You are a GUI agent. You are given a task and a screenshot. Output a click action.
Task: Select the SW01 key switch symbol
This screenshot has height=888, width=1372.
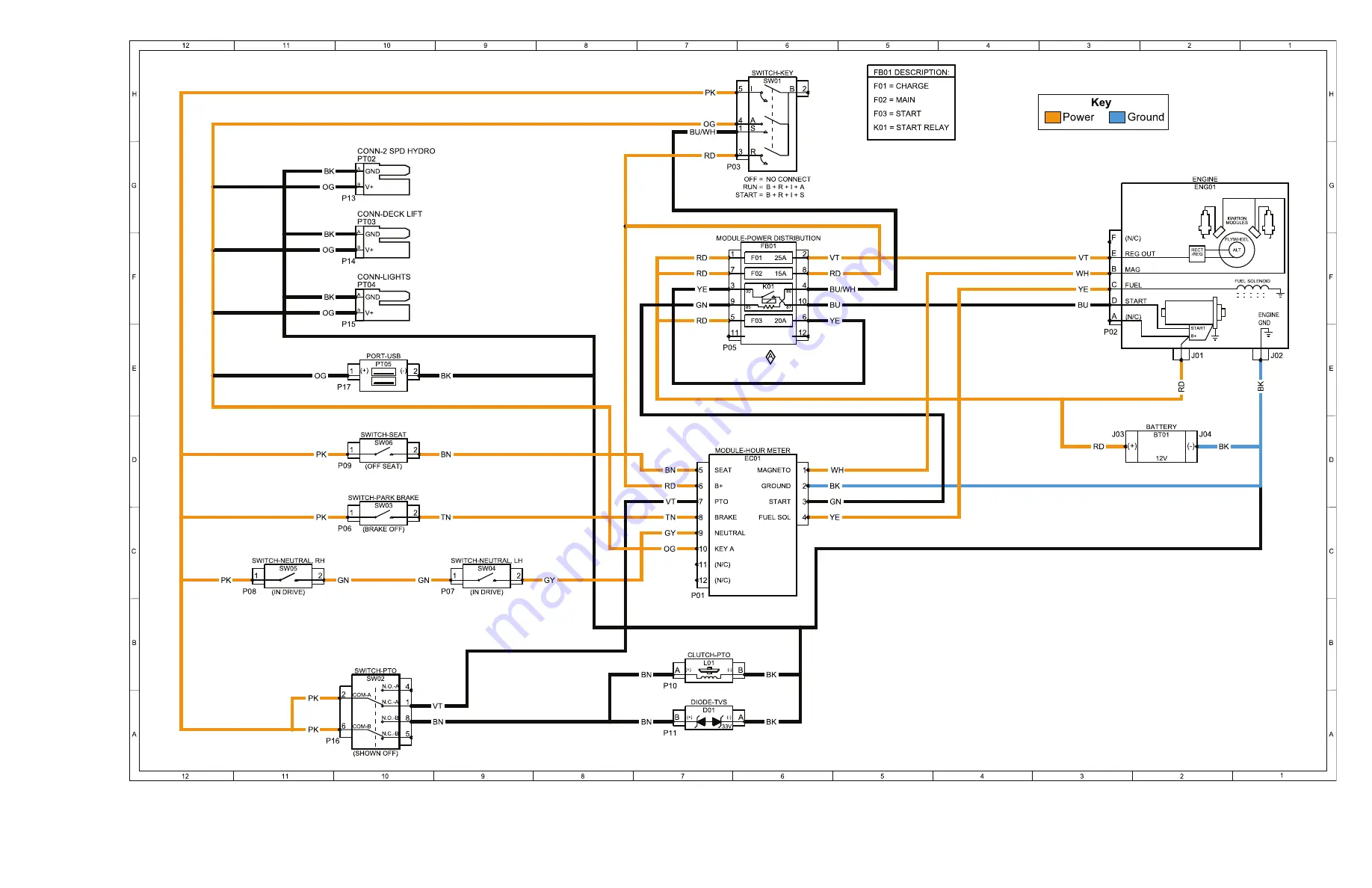pyautogui.click(x=773, y=124)
